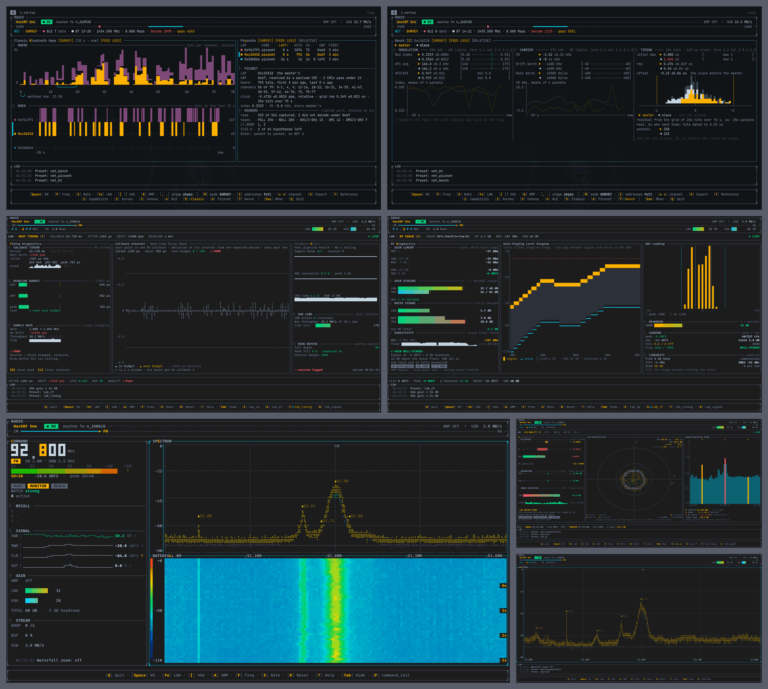The height and width of the screenshot is (689, 768).
Task: Click 0xc3d318 label in WHEN timeline
Action: (25, 134)
